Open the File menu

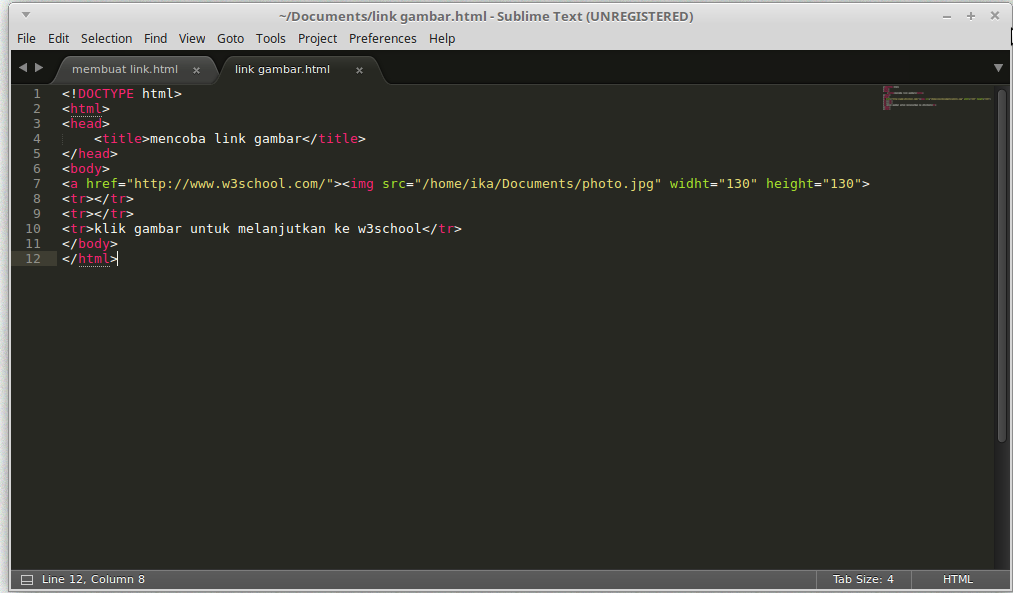coord(26,39)
